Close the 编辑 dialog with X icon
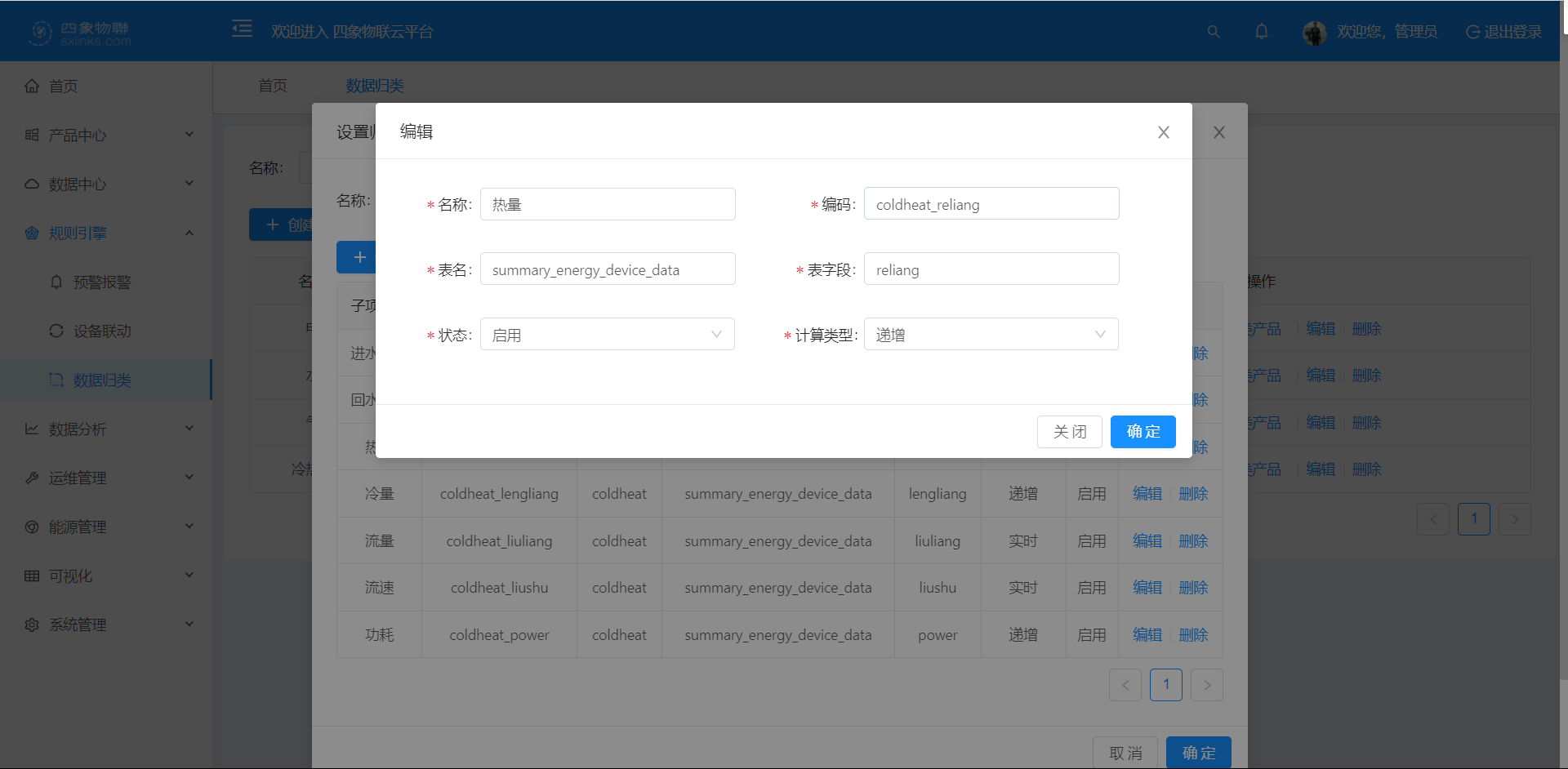Screen dimensions: 1568x769 pos(1164,132)
